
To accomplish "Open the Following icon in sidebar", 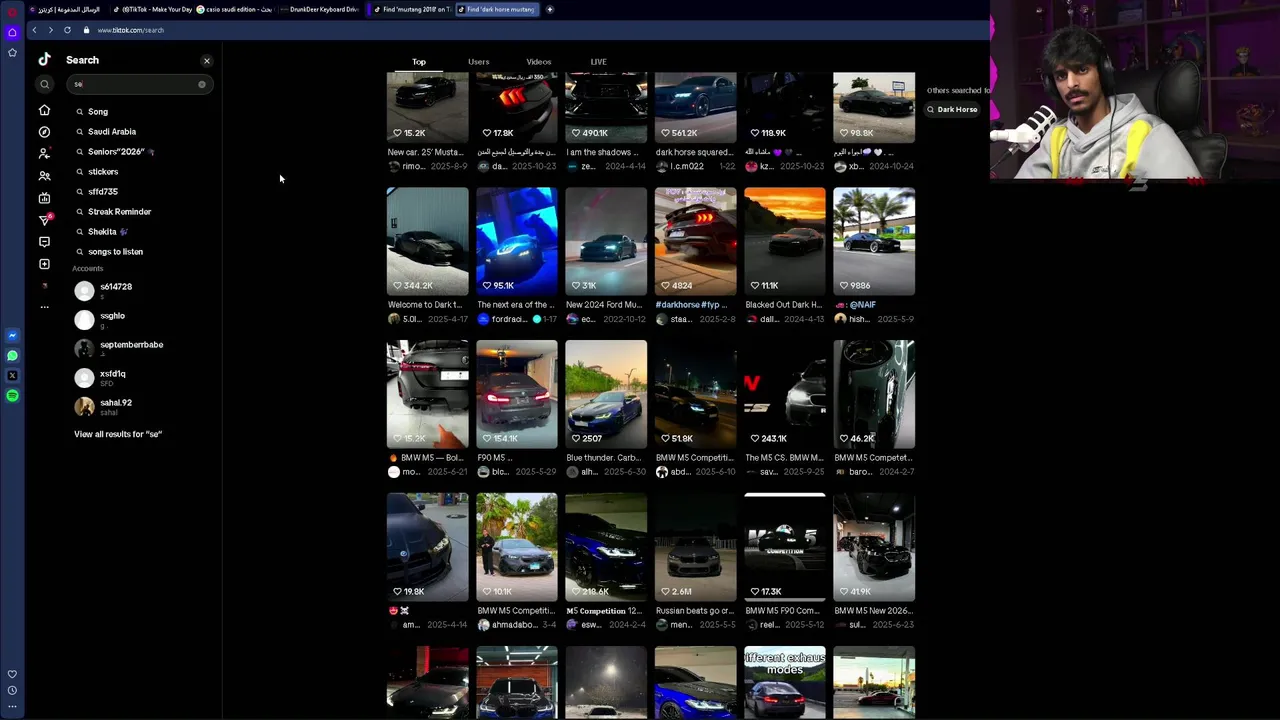I will [x=44, y=154].
